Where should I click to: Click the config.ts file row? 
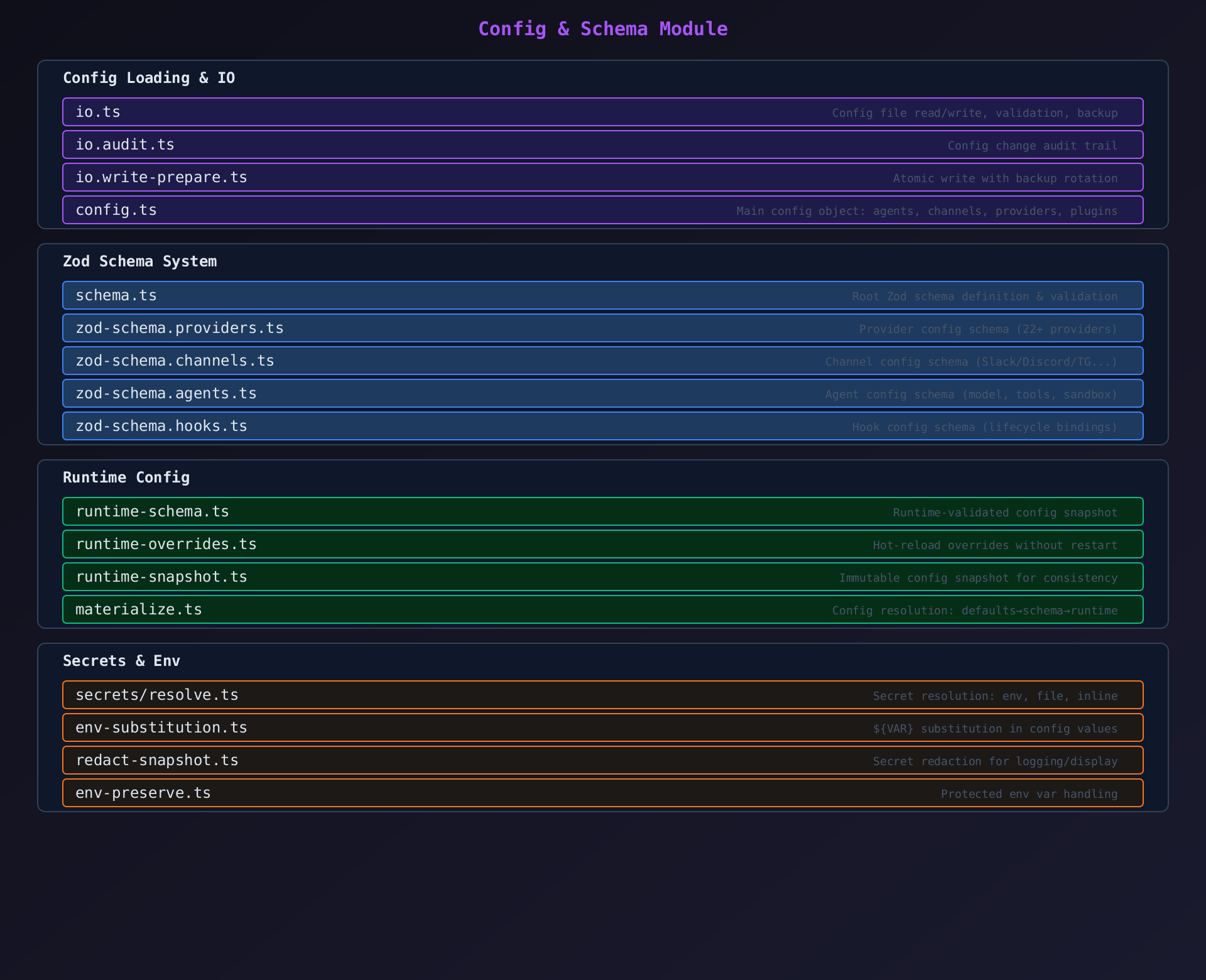602,210
